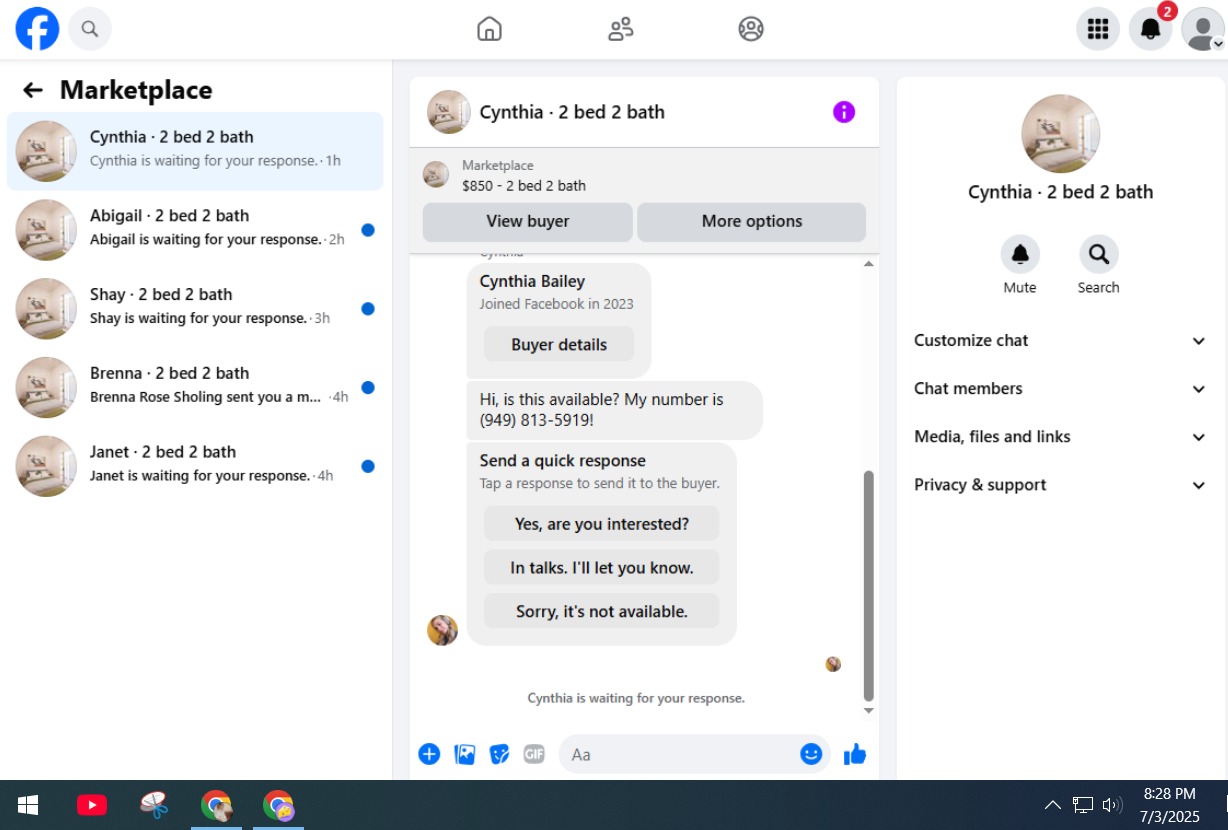Expand the Customize chat section
Screen dimensions: 1228x830
pos(1060,341)
